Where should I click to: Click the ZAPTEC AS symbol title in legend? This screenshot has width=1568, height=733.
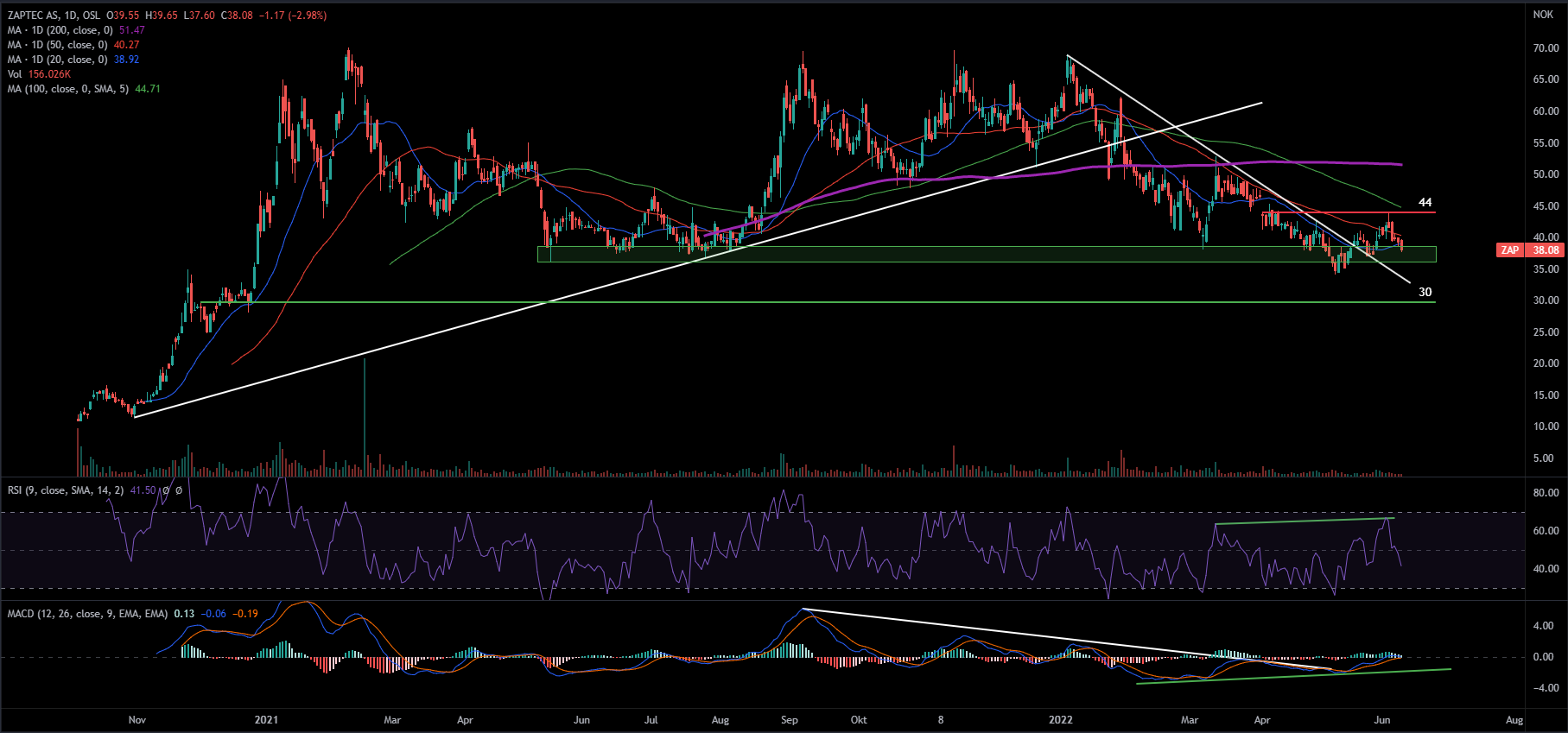[x=36, y=16]
